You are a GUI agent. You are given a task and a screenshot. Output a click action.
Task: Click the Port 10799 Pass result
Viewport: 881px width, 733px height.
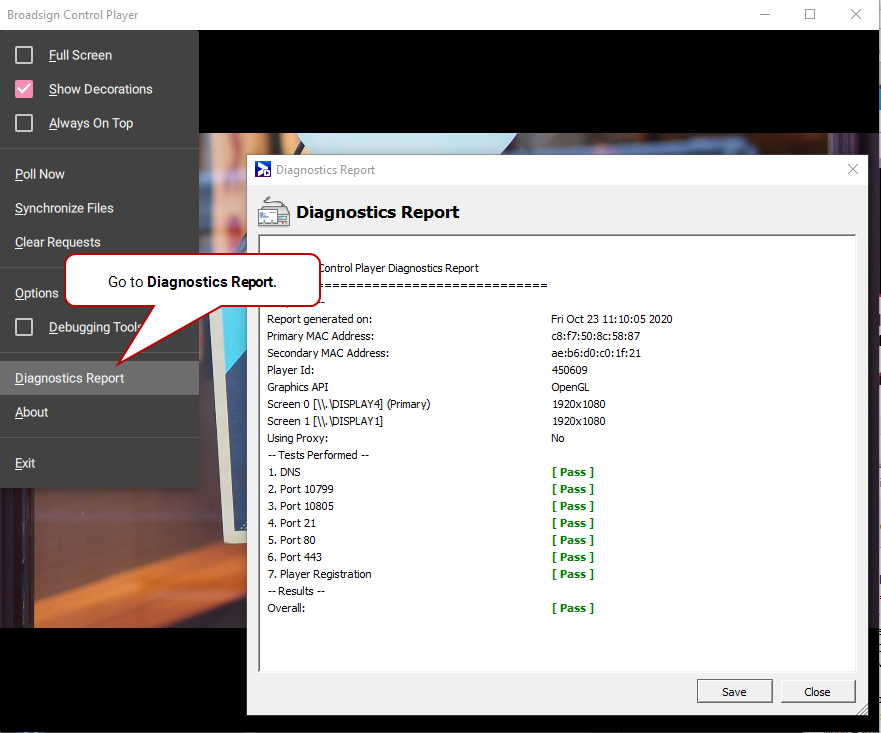click(x=573, y=489)
